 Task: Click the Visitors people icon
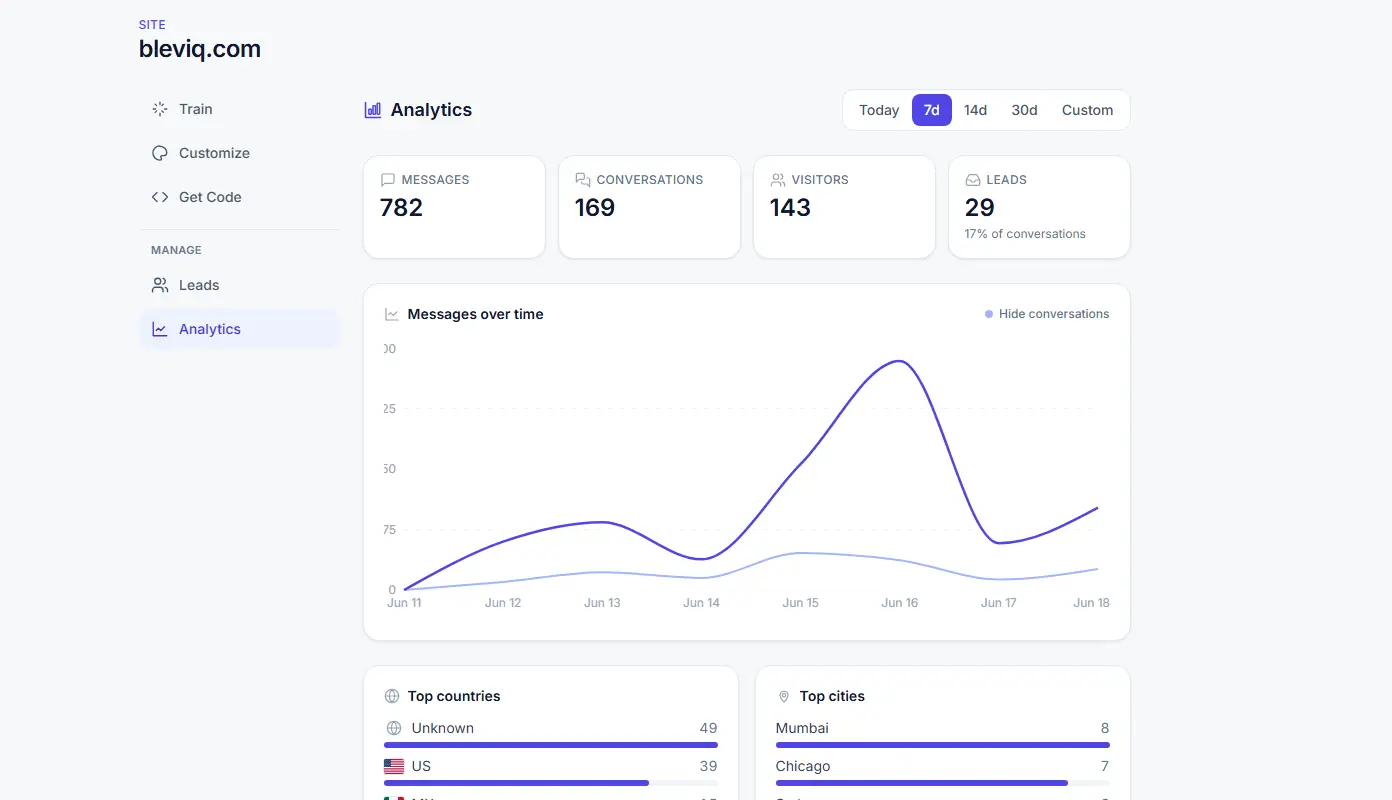tap(778, 180)
